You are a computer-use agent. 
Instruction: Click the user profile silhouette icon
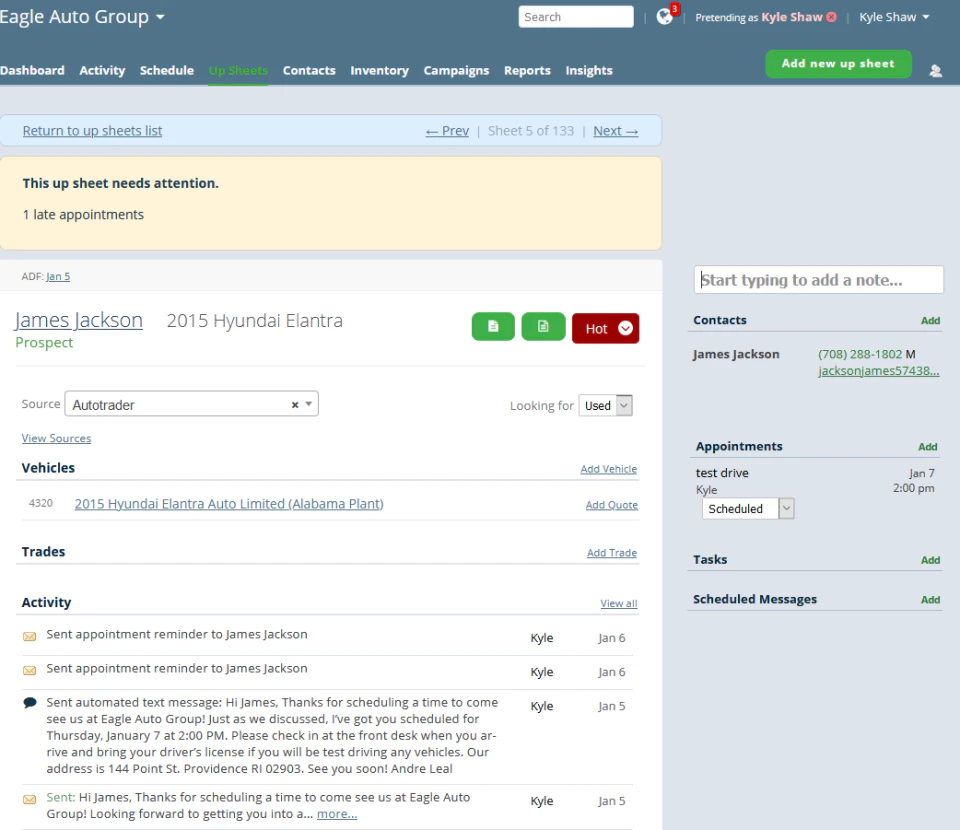click(x=936, y=71)
